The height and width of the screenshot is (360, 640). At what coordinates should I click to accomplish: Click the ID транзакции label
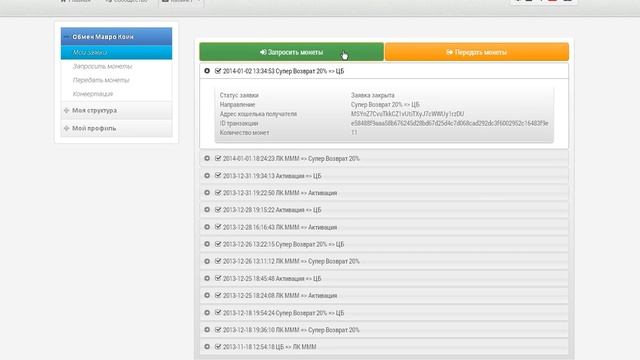(239, 123)
